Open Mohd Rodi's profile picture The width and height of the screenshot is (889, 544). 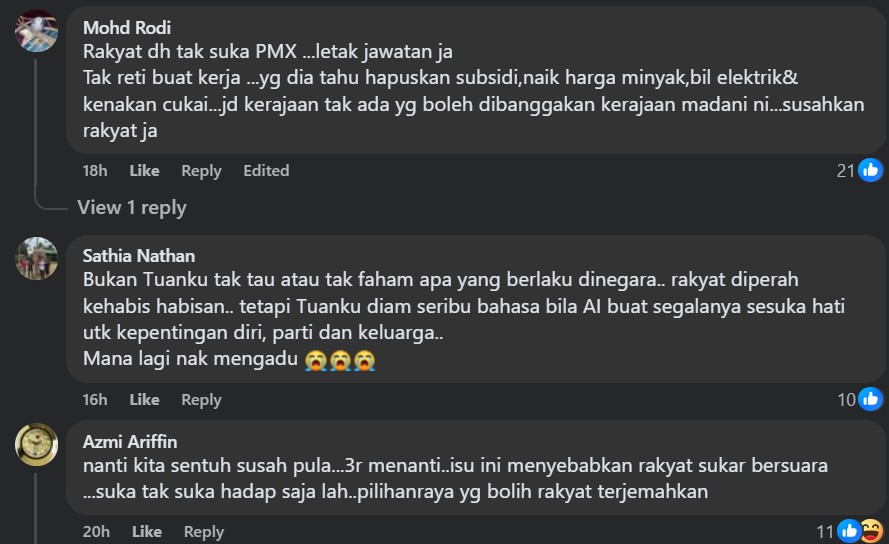pos(36,31)
